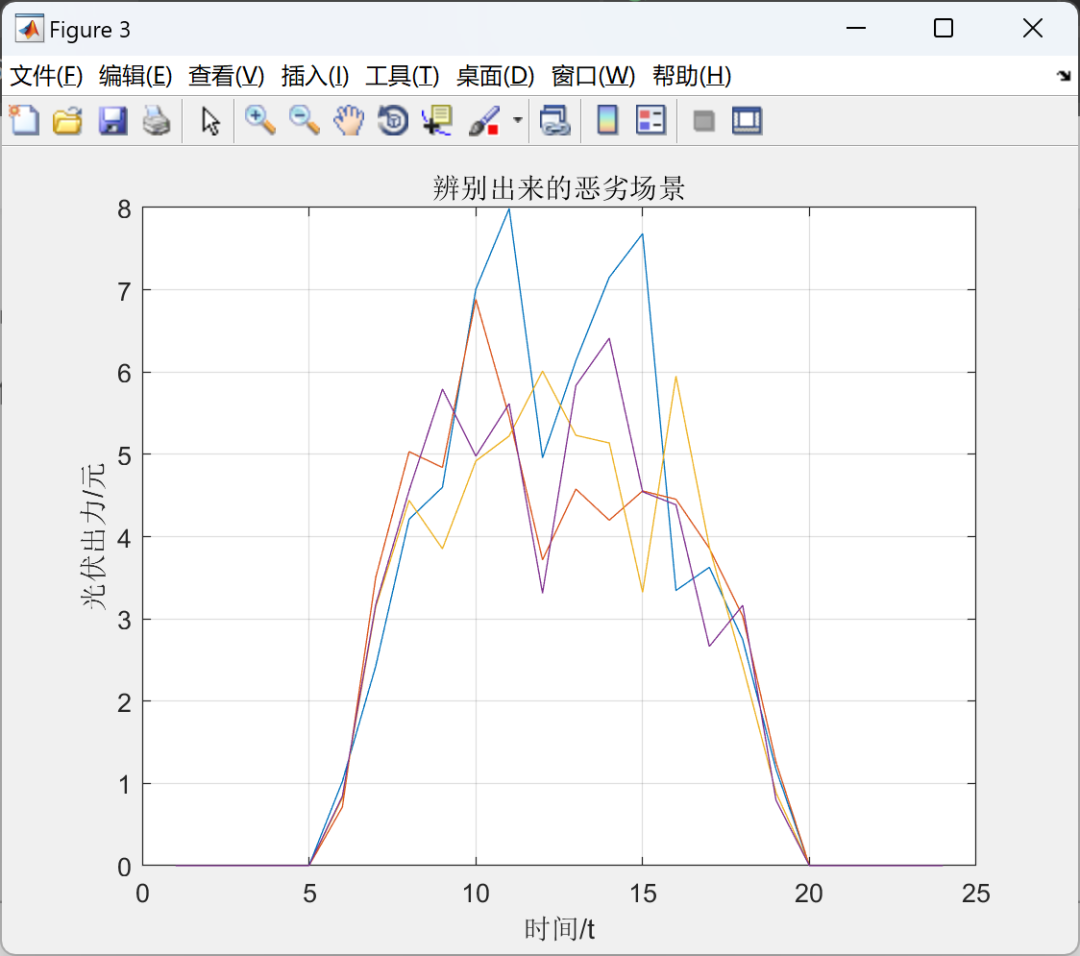Save the figure with floppy disk icon
The image size is (1080, 956).
point(112,121)
